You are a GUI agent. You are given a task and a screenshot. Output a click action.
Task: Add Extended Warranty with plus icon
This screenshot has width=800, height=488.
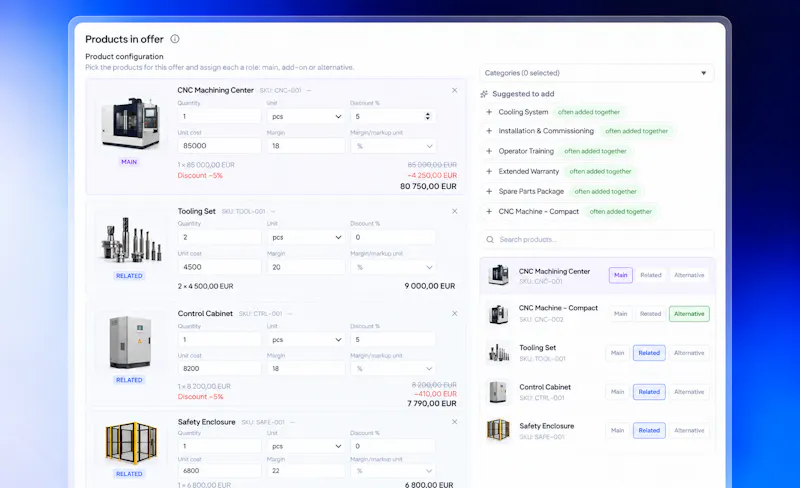pyautogui.click(x=489, y=172)
